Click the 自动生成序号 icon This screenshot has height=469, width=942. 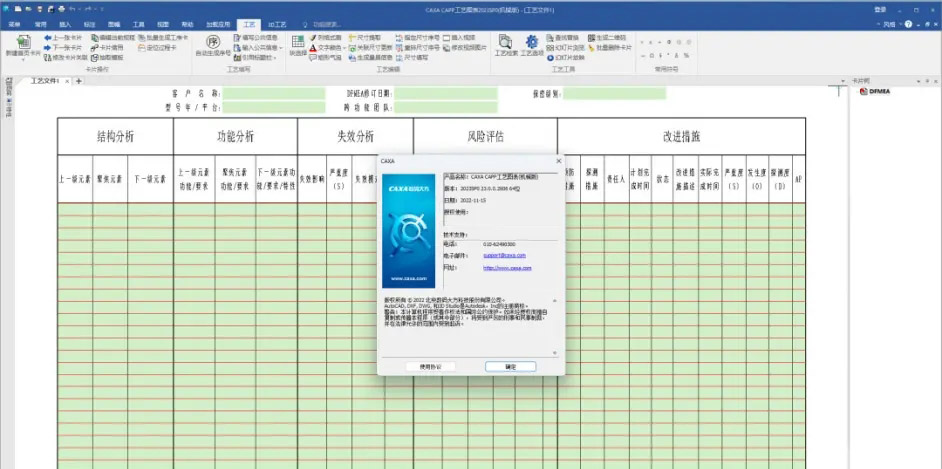[x=211, y=43]
